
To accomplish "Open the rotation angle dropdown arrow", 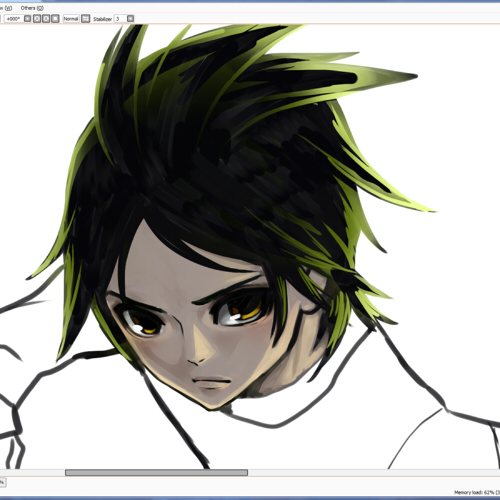I will (x=27, y=19).
